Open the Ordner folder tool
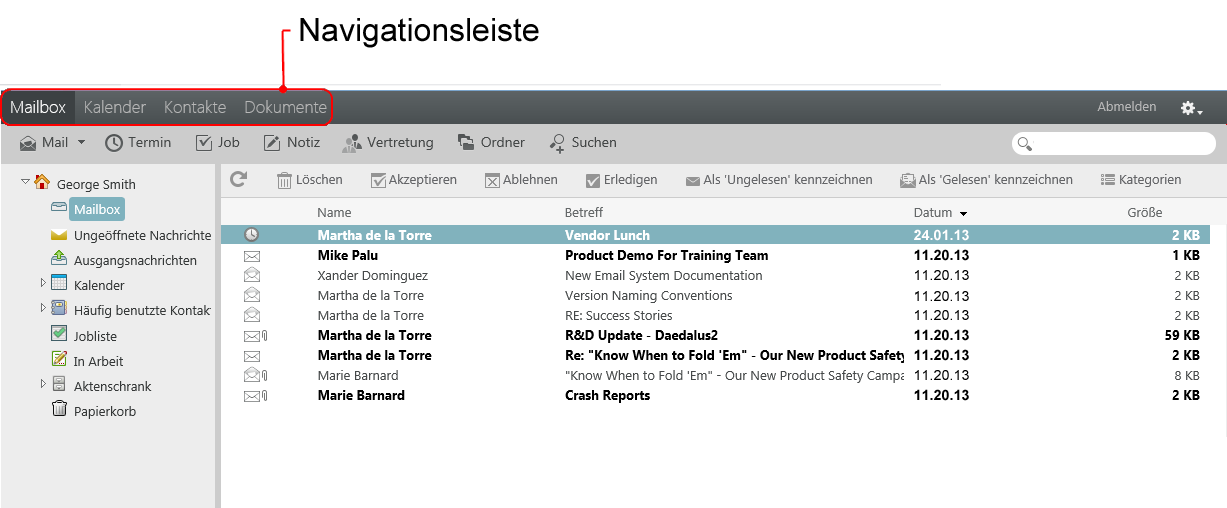1227x508 pixels. point(491,143)
